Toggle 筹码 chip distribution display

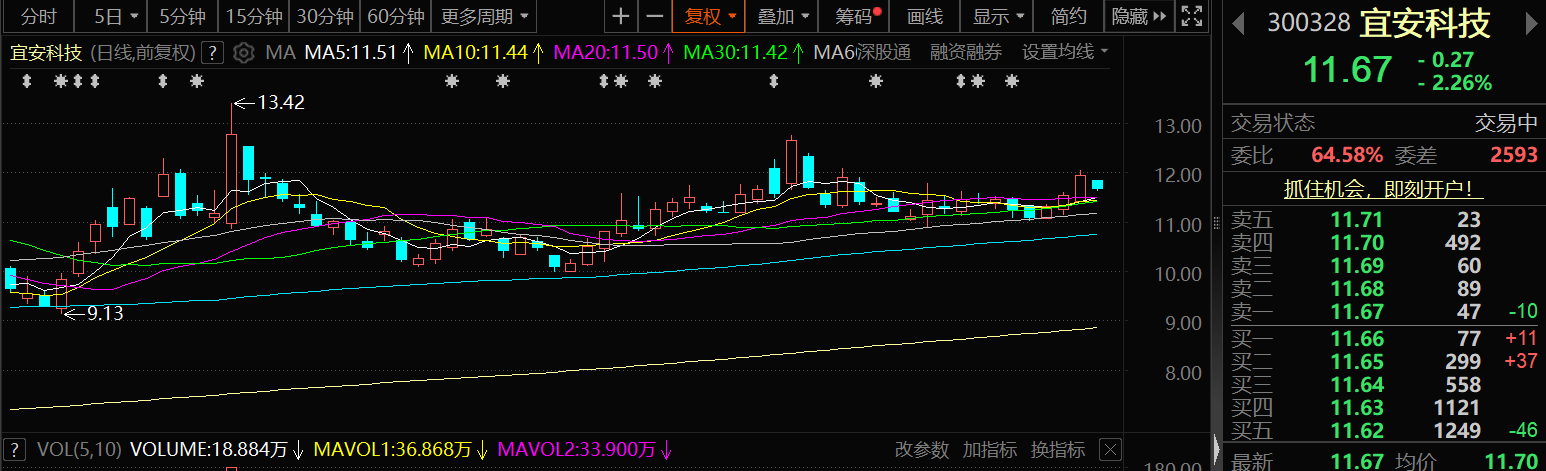[856, 16]
